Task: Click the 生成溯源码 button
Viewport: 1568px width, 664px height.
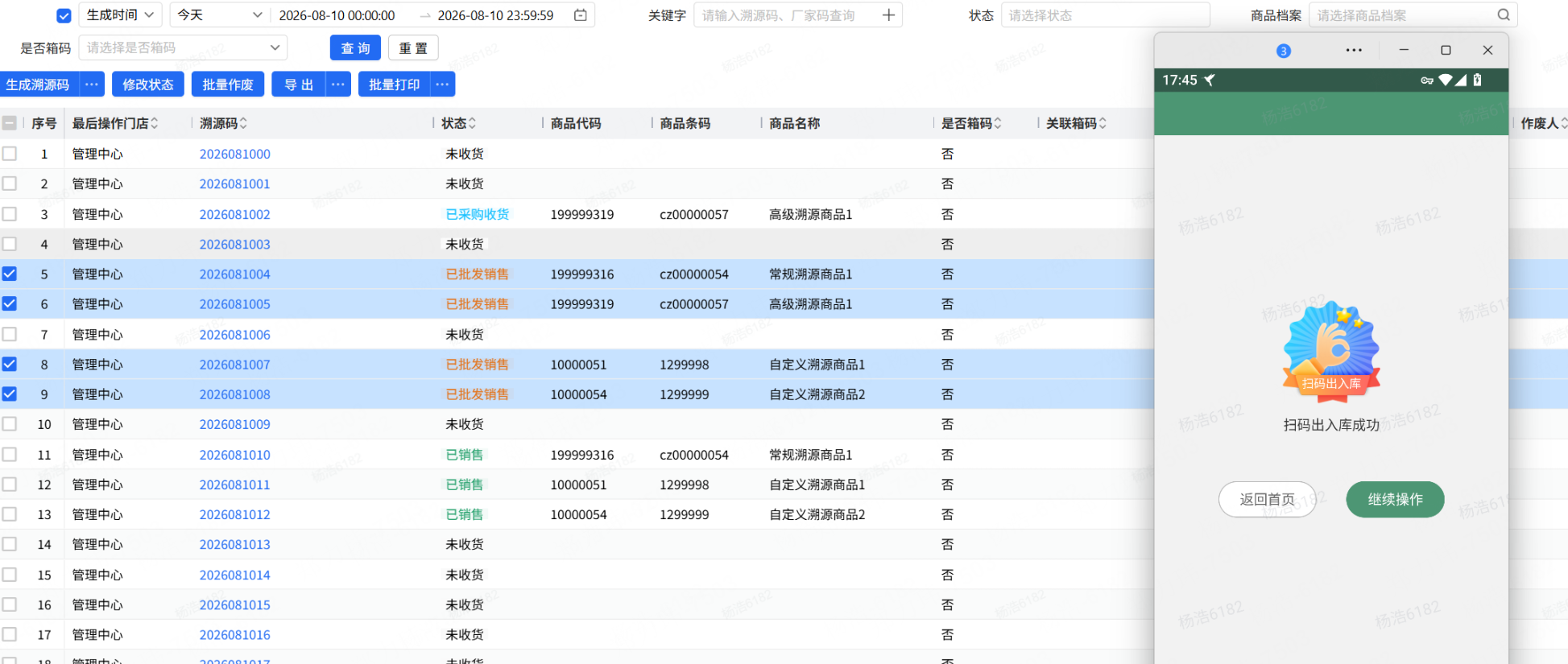Action: pyautogui.click(x=38, y=85)
